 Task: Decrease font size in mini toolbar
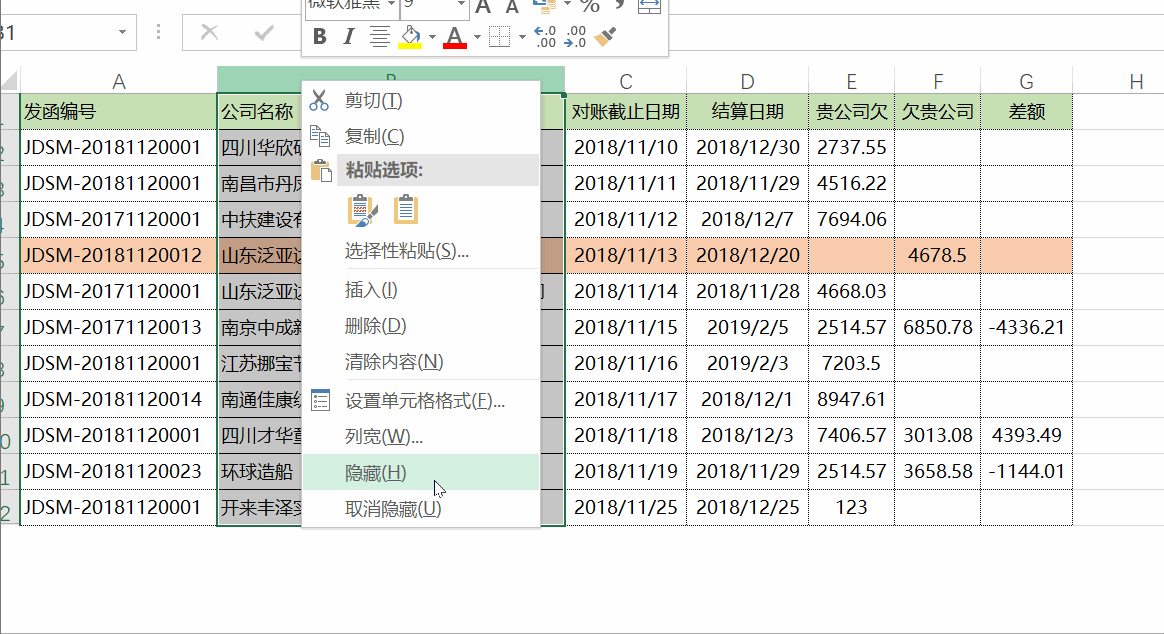[511, 7]
